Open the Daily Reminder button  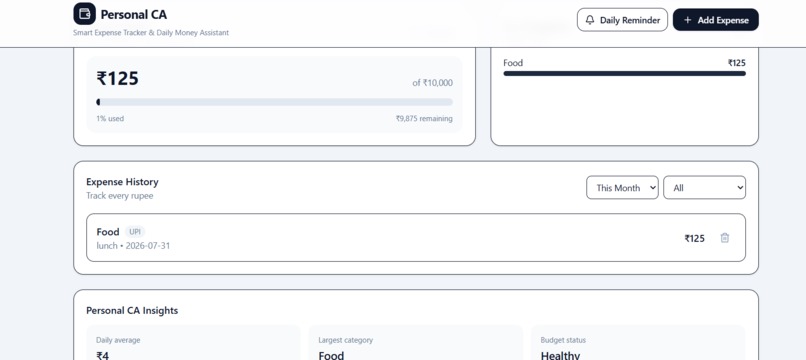coord(622,20)
